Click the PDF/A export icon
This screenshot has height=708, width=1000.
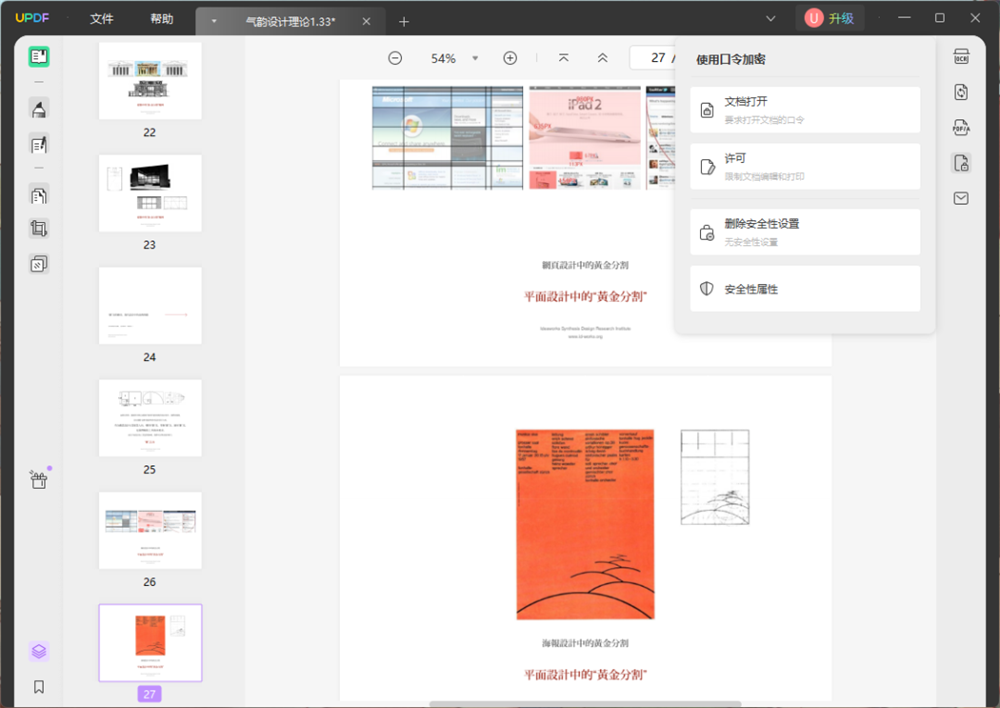tap(961, 127)
